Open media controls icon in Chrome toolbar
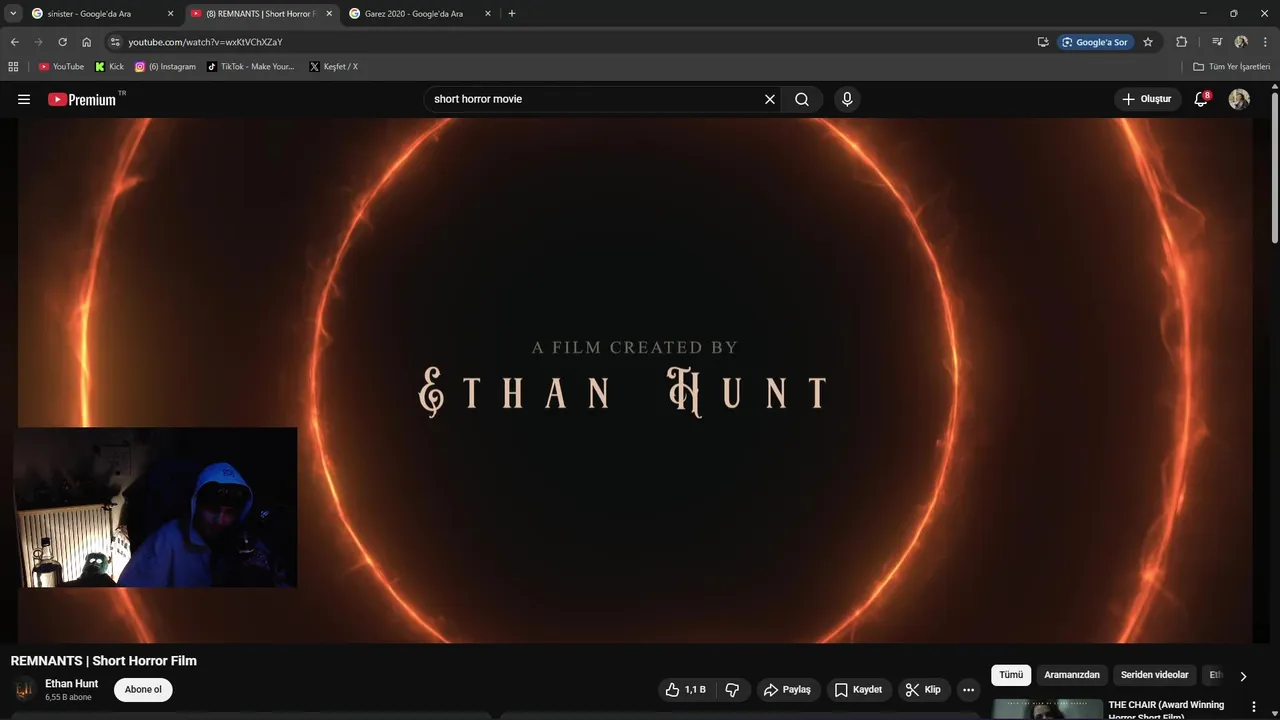Viewport: 1280px width, 720px height. coord(1217,42)
